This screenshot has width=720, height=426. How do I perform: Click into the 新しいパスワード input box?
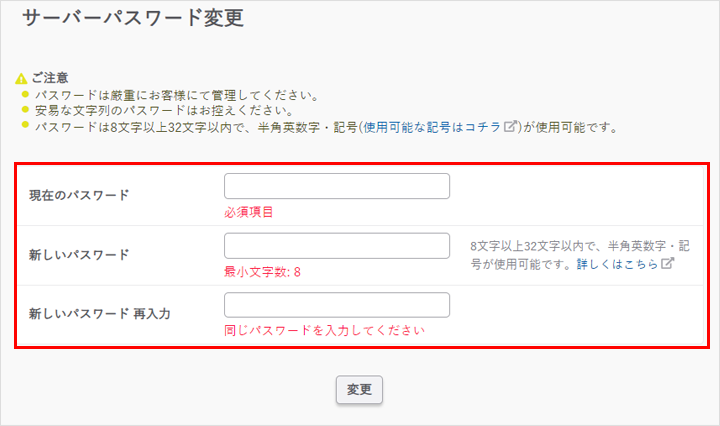click(337, 246)
